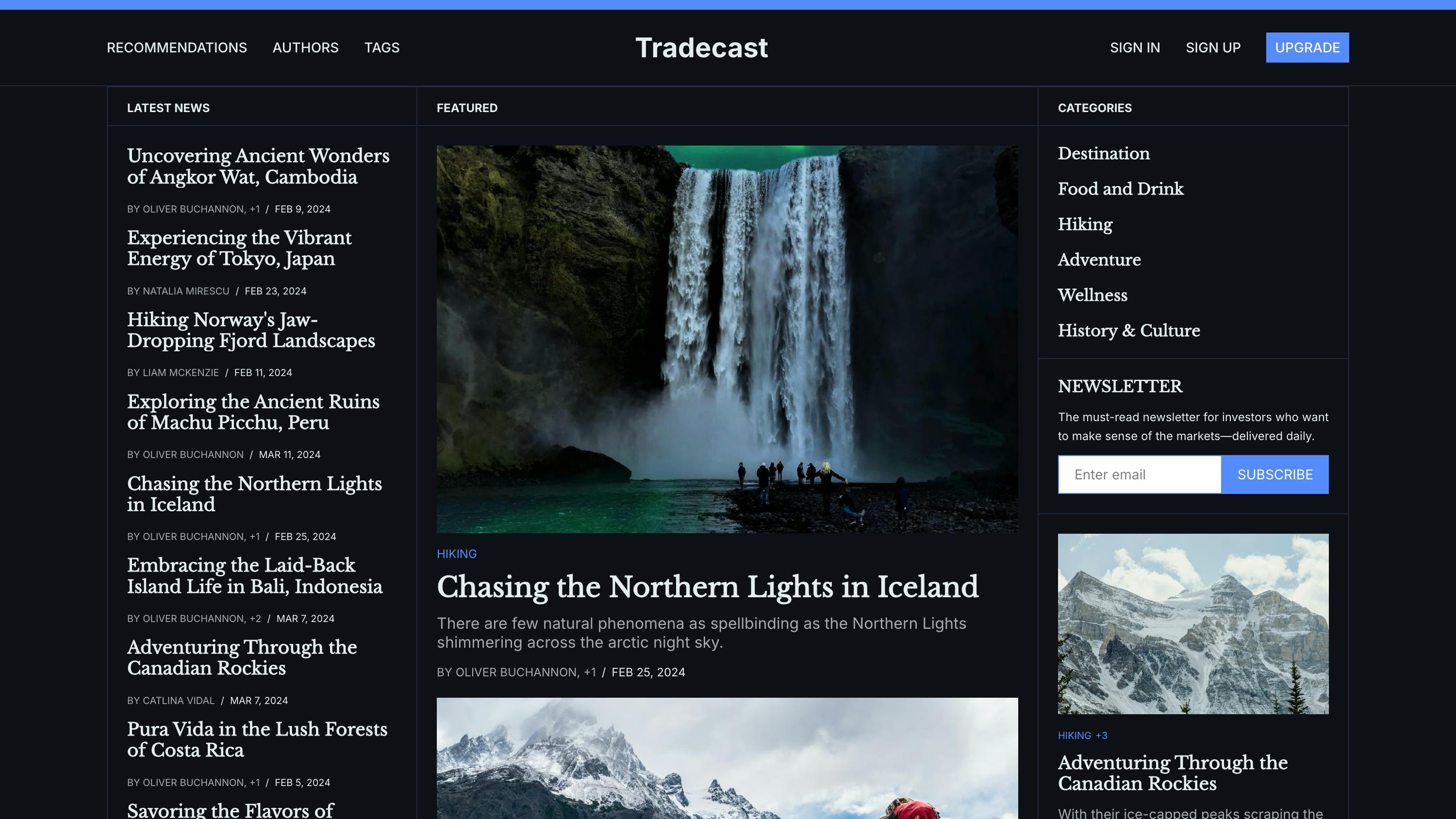Click the Enter email input field

tap(1139, 475)
